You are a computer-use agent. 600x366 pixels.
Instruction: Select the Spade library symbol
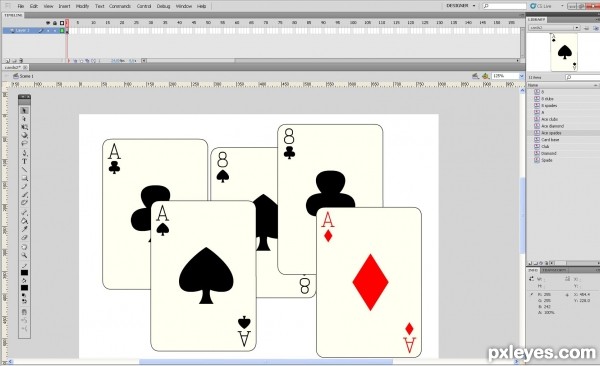(x=547, y=160)
